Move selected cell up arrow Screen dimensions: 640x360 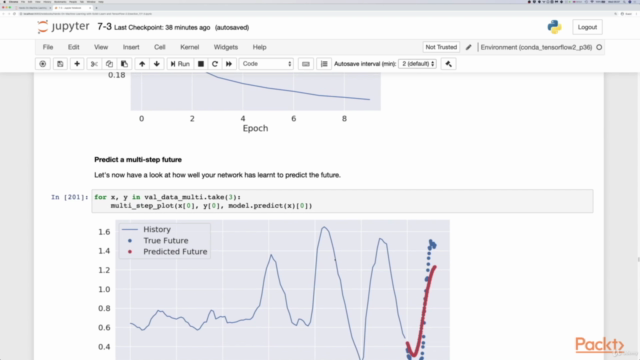click(142, 64)
